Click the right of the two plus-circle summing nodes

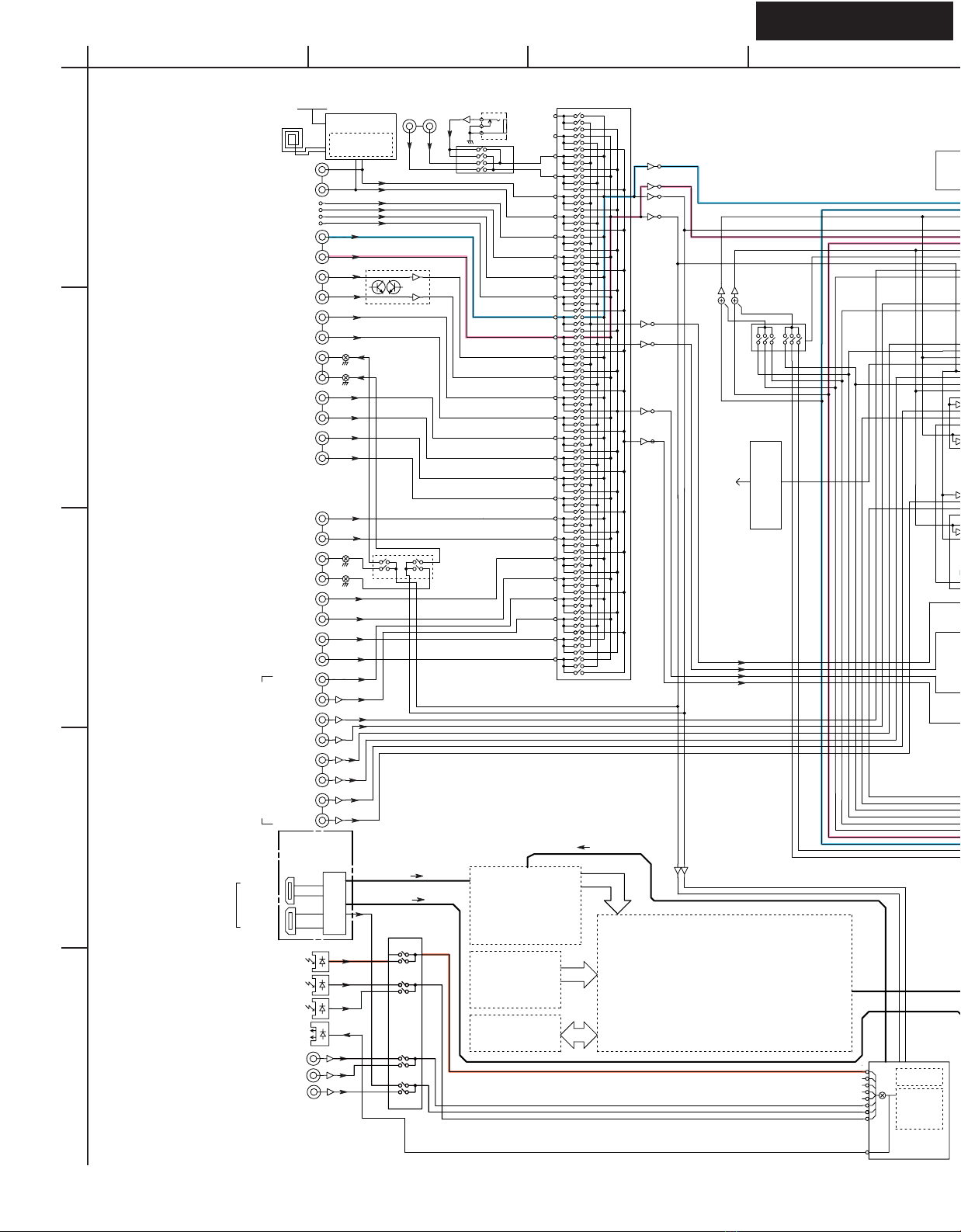tap(734, 300)
